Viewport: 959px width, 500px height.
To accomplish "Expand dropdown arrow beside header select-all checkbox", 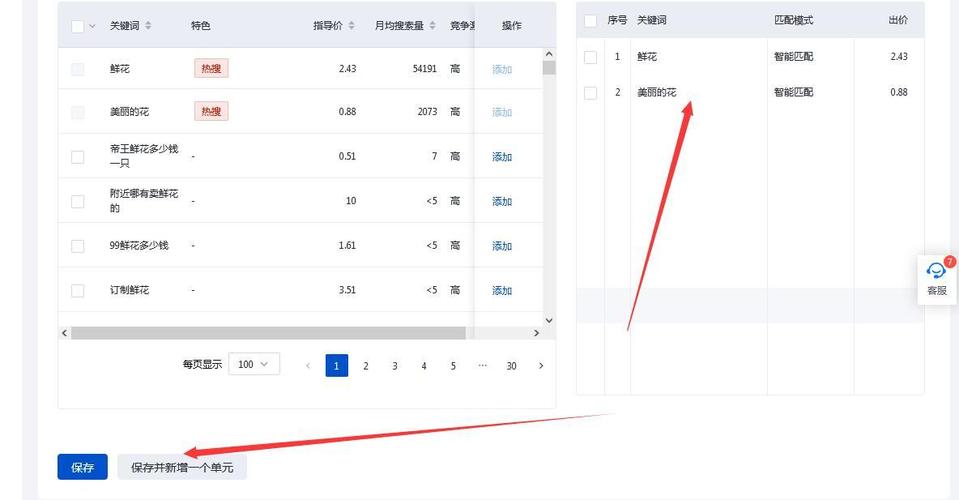I will (92, 26).
